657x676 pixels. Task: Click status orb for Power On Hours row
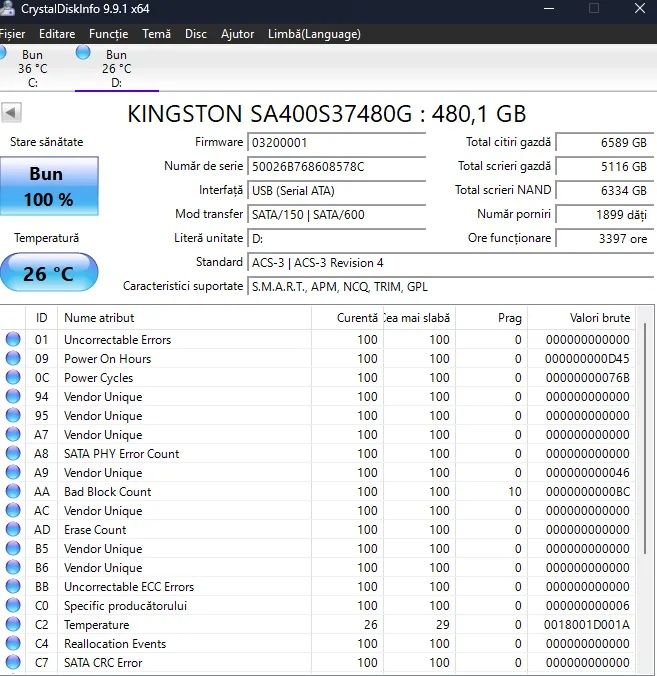13,358
